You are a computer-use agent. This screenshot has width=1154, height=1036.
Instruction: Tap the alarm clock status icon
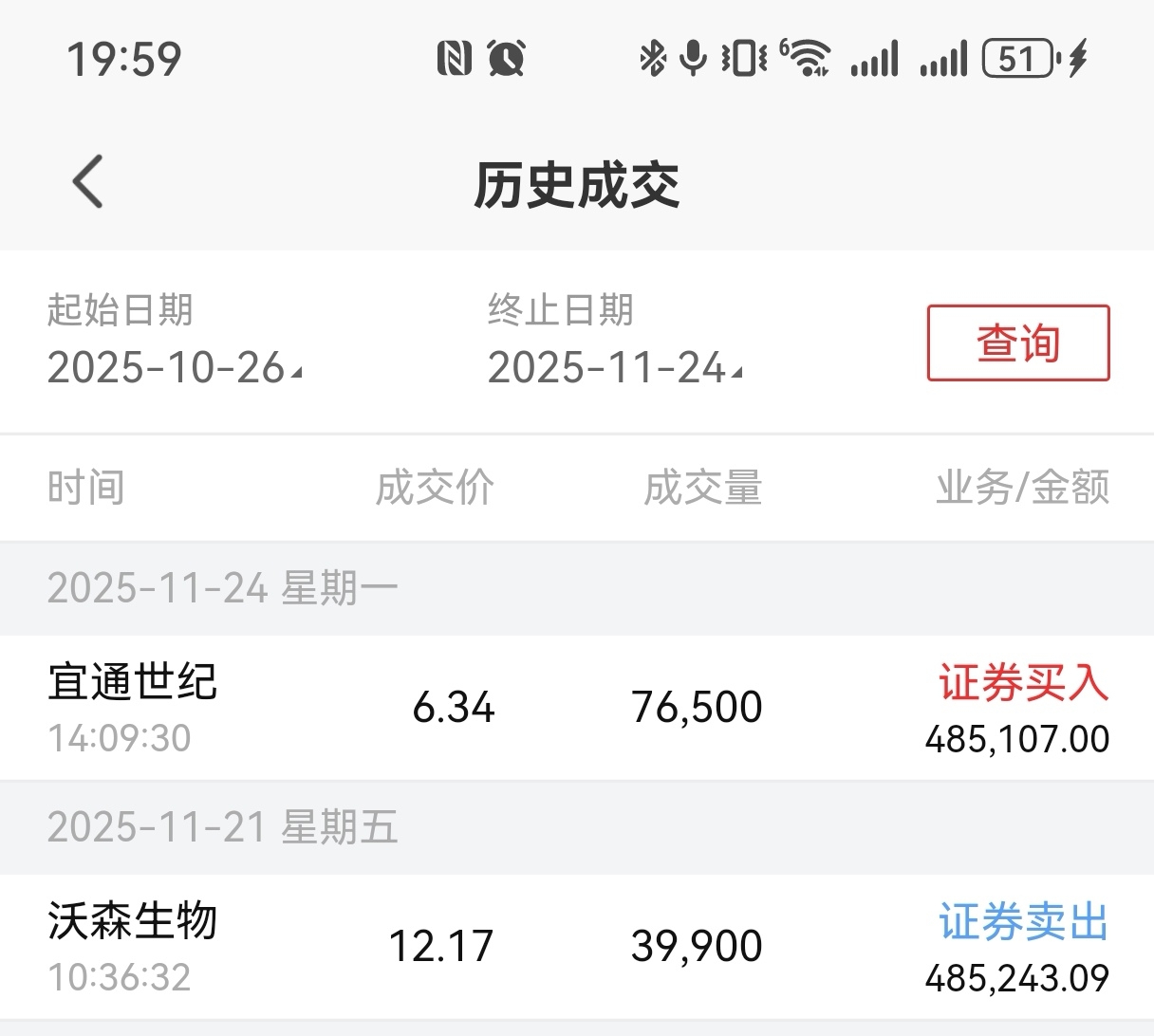(506, 59)
